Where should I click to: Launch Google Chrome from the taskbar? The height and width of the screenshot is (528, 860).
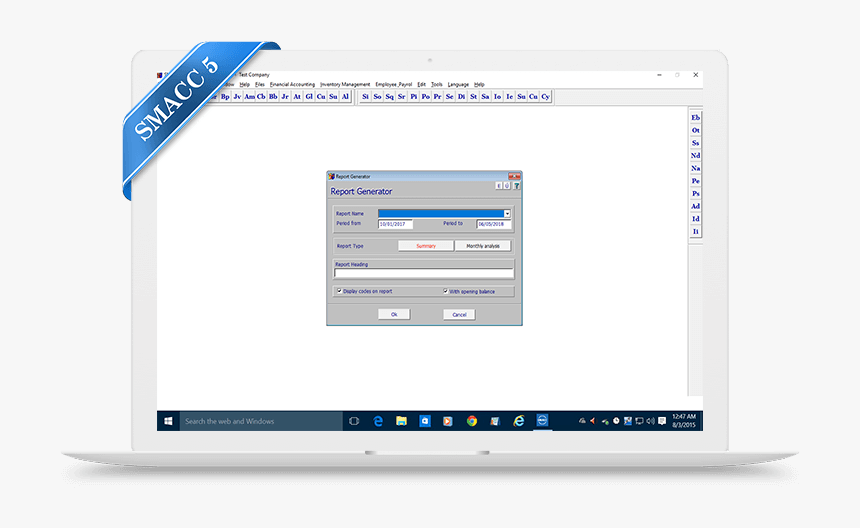tap(472, 421)
